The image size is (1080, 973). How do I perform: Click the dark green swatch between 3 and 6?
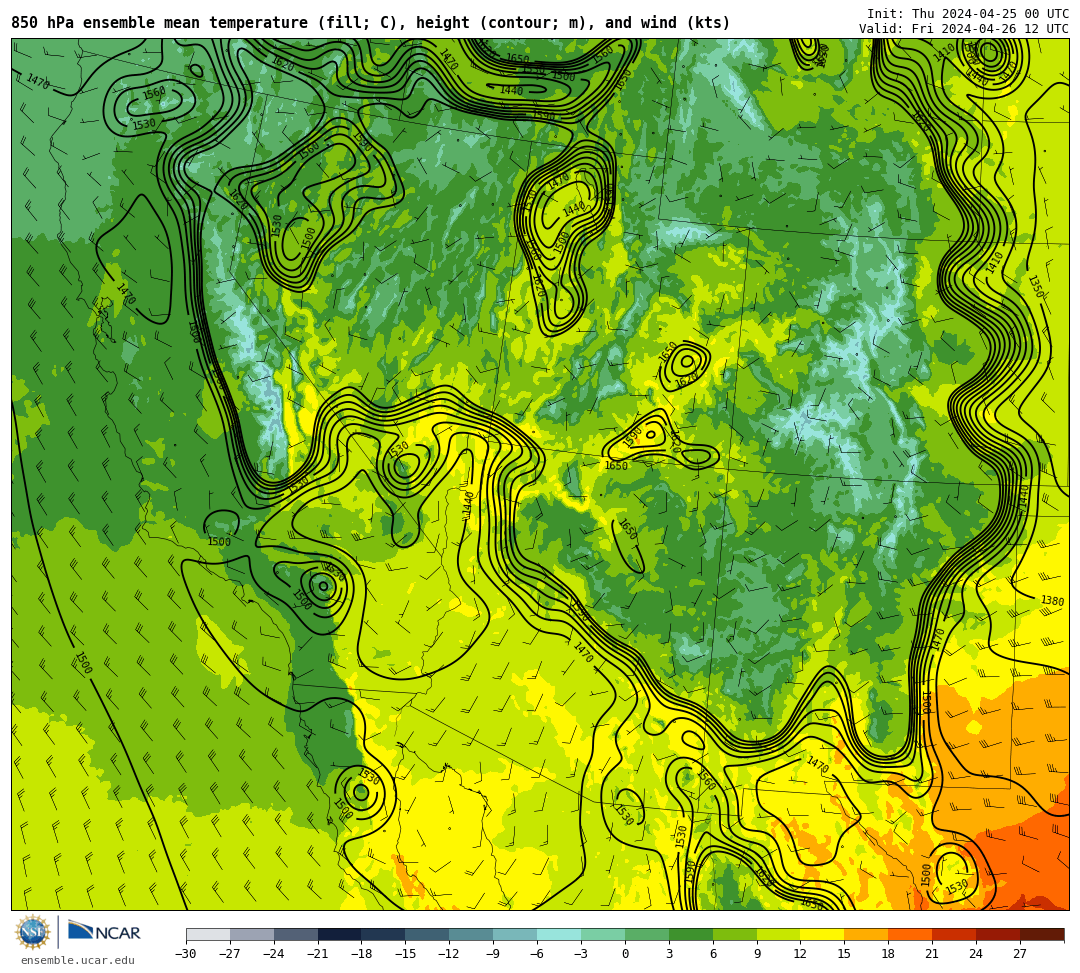(x=691, y=934)
